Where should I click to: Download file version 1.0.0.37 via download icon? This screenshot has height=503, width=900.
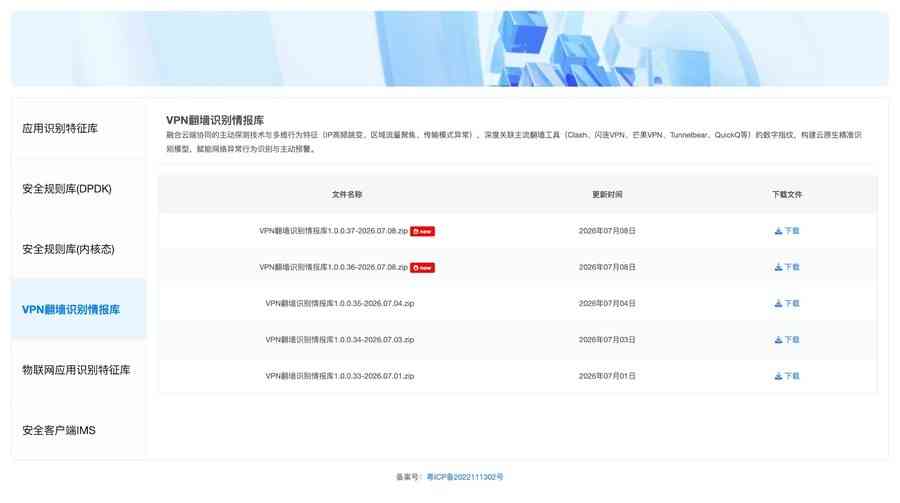click(786, 231)
